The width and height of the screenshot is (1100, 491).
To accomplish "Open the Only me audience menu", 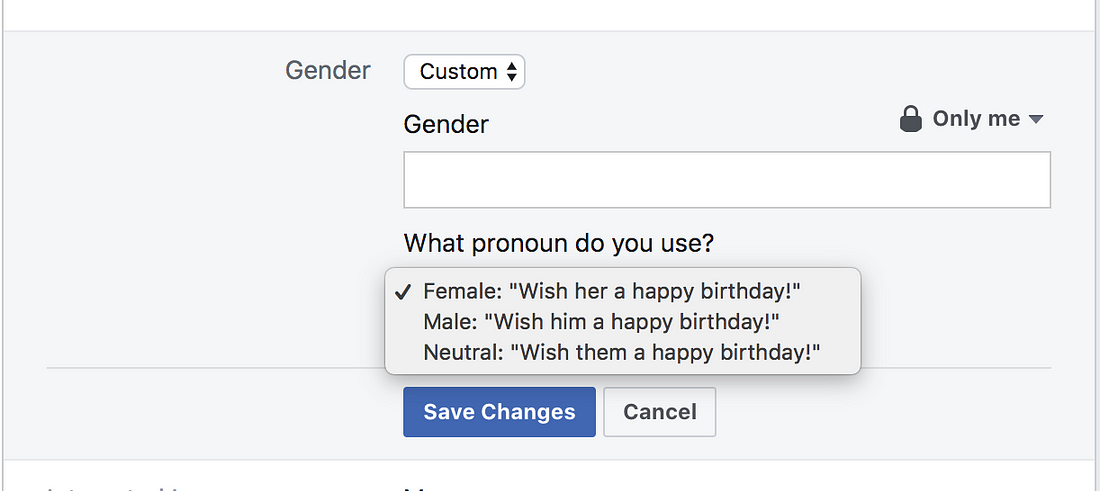I will pos(975,119).
